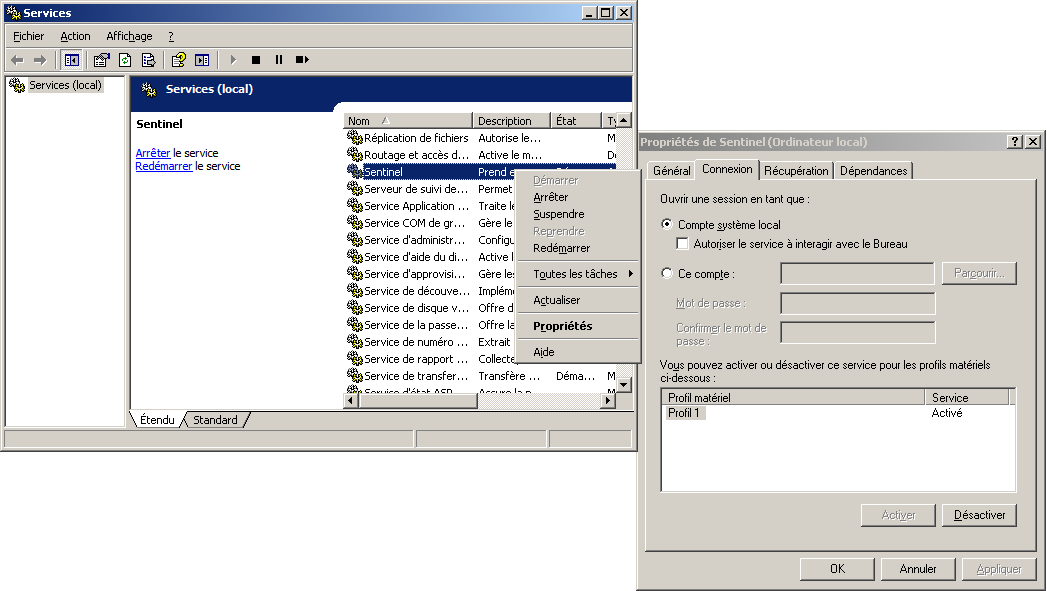Open the Properties toolbar icon in Services
Viewport: 1047px width, 591px height.
(x=101, y=60)
